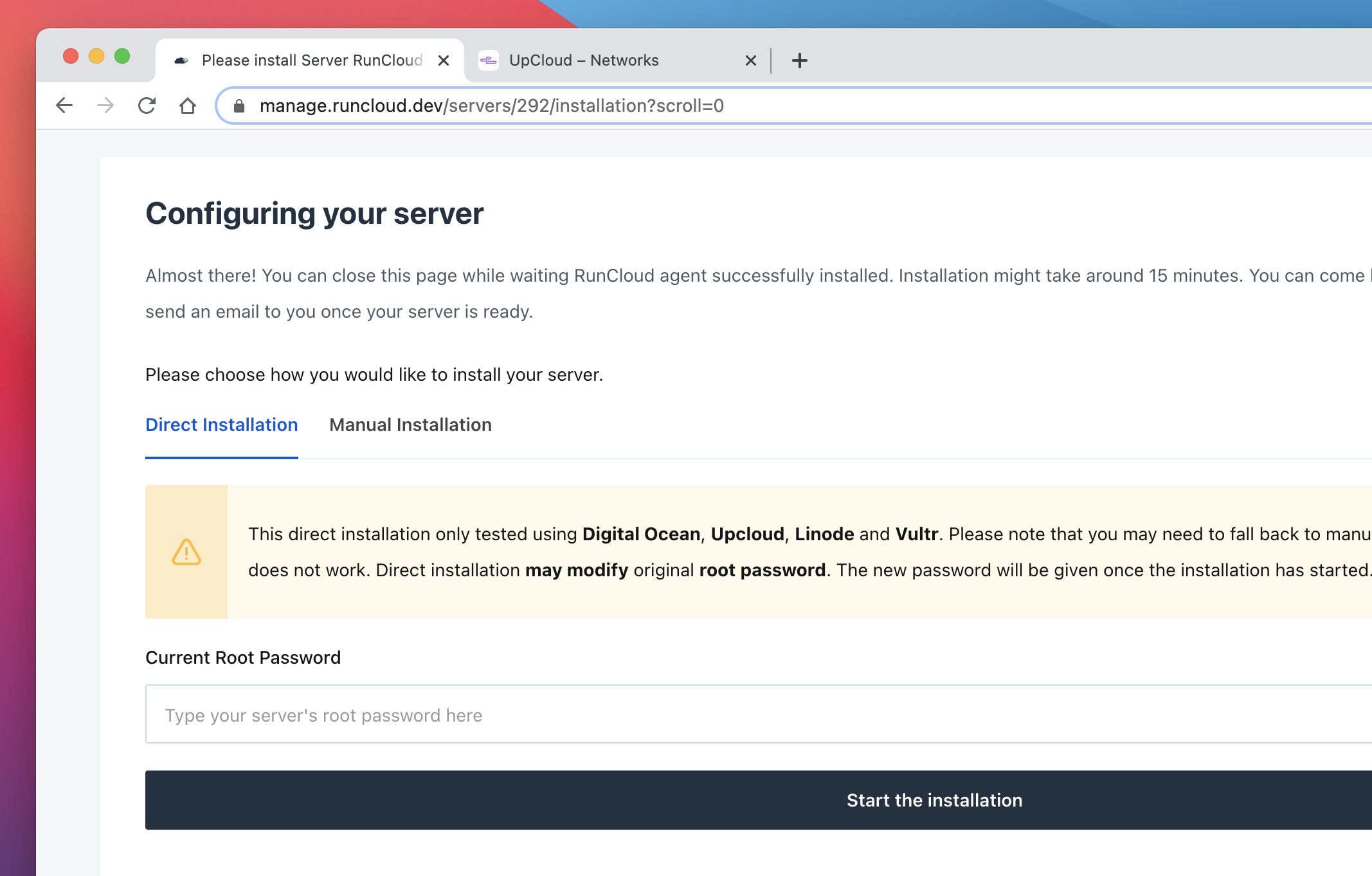Click the Start the installation button
This screenshot has height=876, width=1372.
(x=759, y=800)
